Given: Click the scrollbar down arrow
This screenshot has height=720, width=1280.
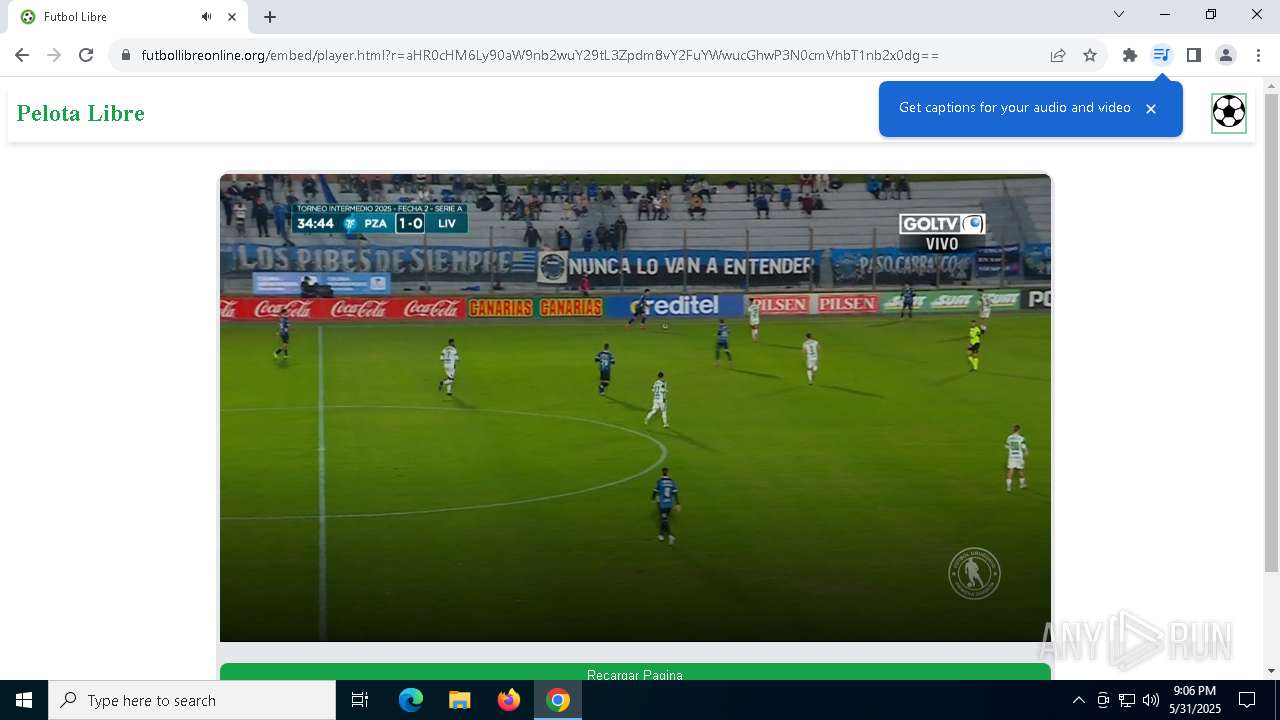Looking at the screenshot, I should point(1271,671).
